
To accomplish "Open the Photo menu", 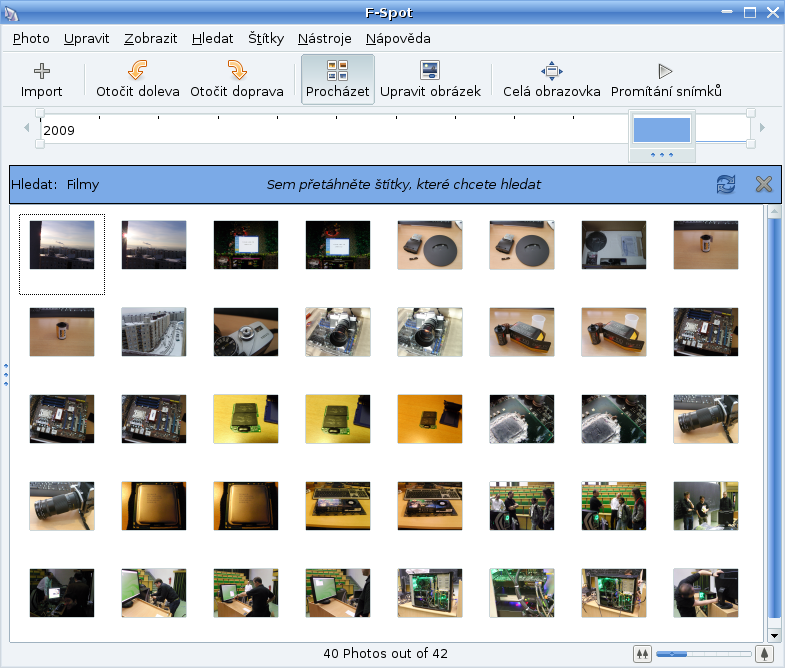I will (31, 39).
